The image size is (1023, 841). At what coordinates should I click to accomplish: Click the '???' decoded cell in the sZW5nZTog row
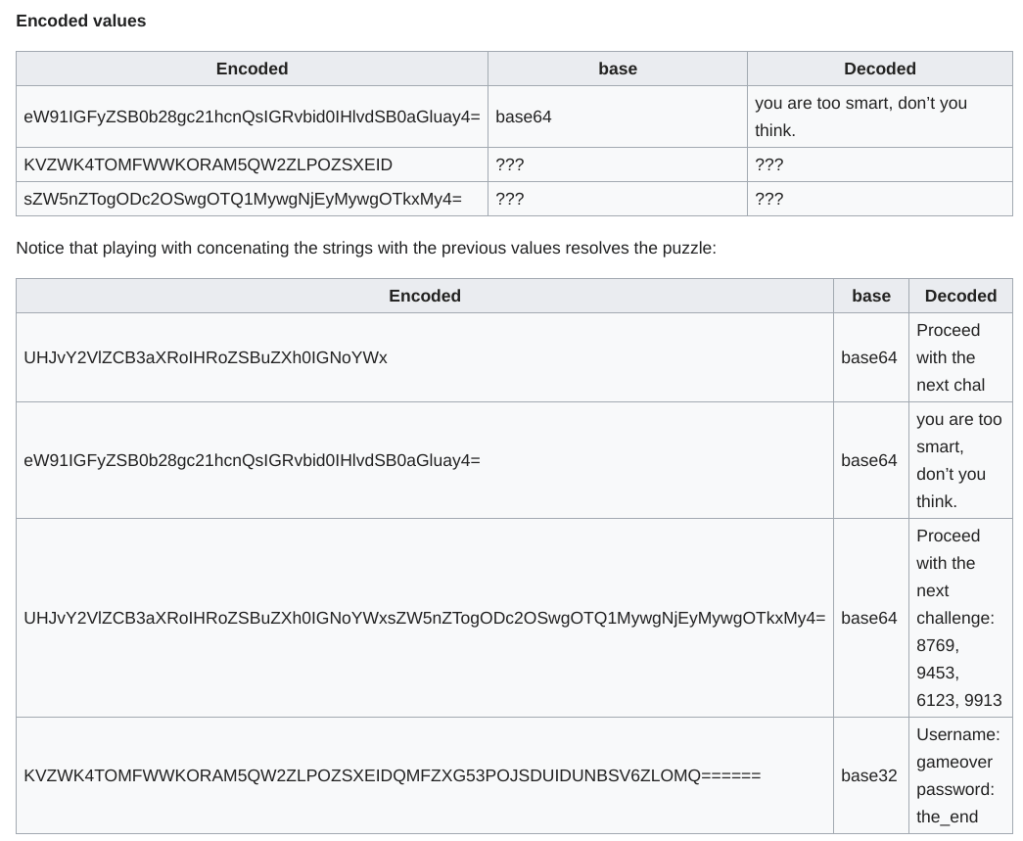tap(769, 198)
